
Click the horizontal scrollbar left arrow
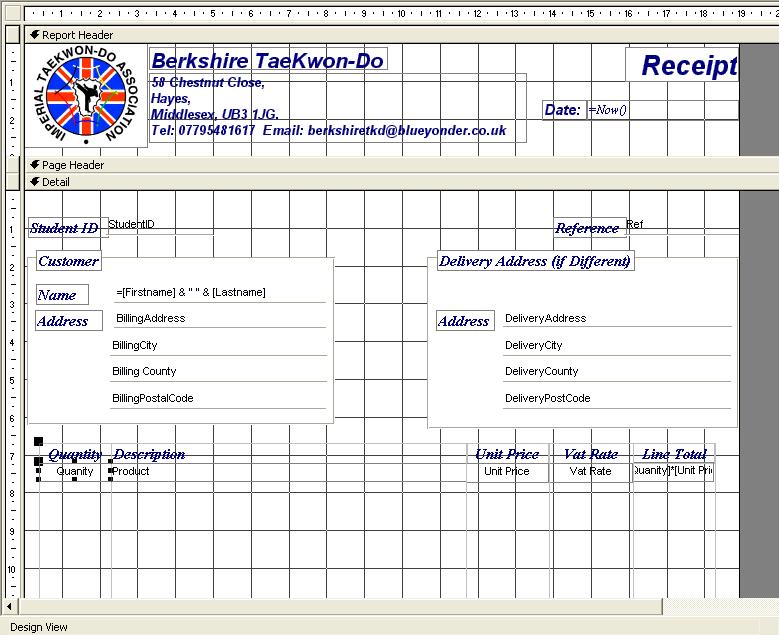point(9,606)
